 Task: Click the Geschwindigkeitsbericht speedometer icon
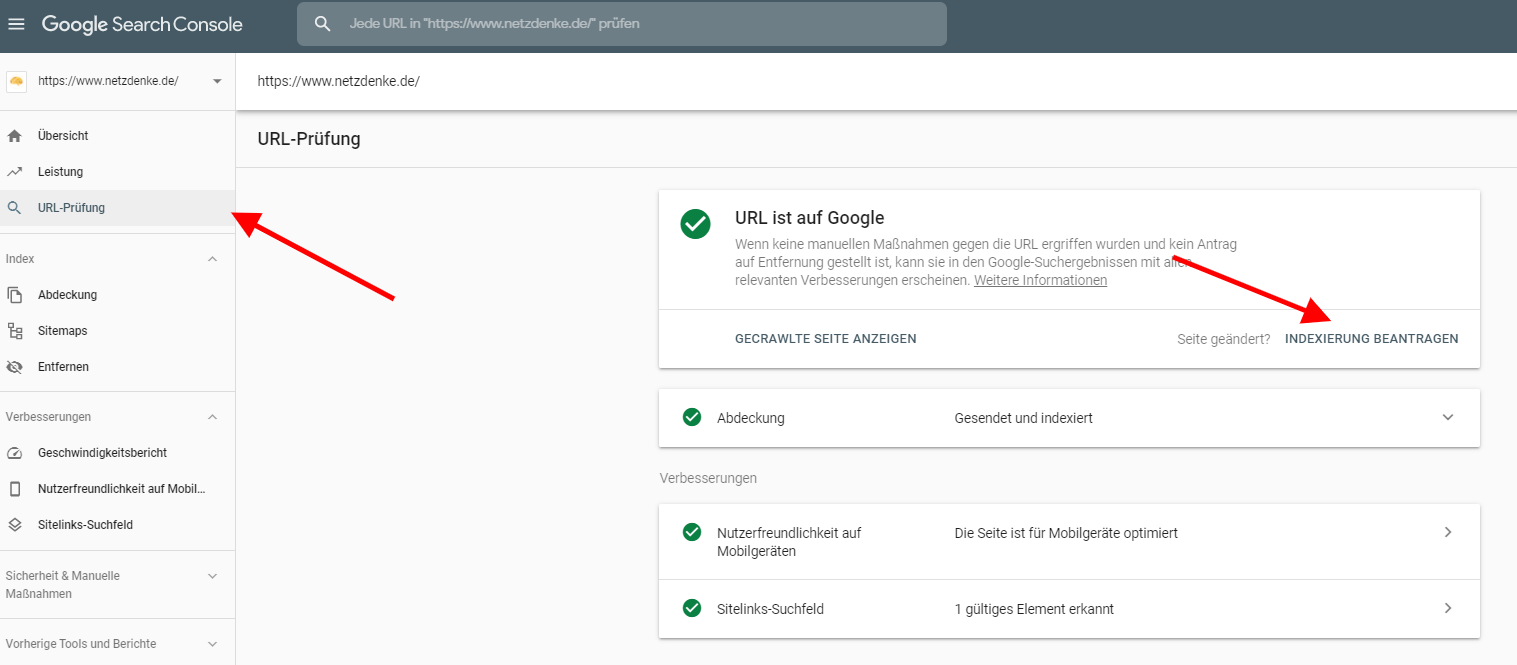coord(14,453)
